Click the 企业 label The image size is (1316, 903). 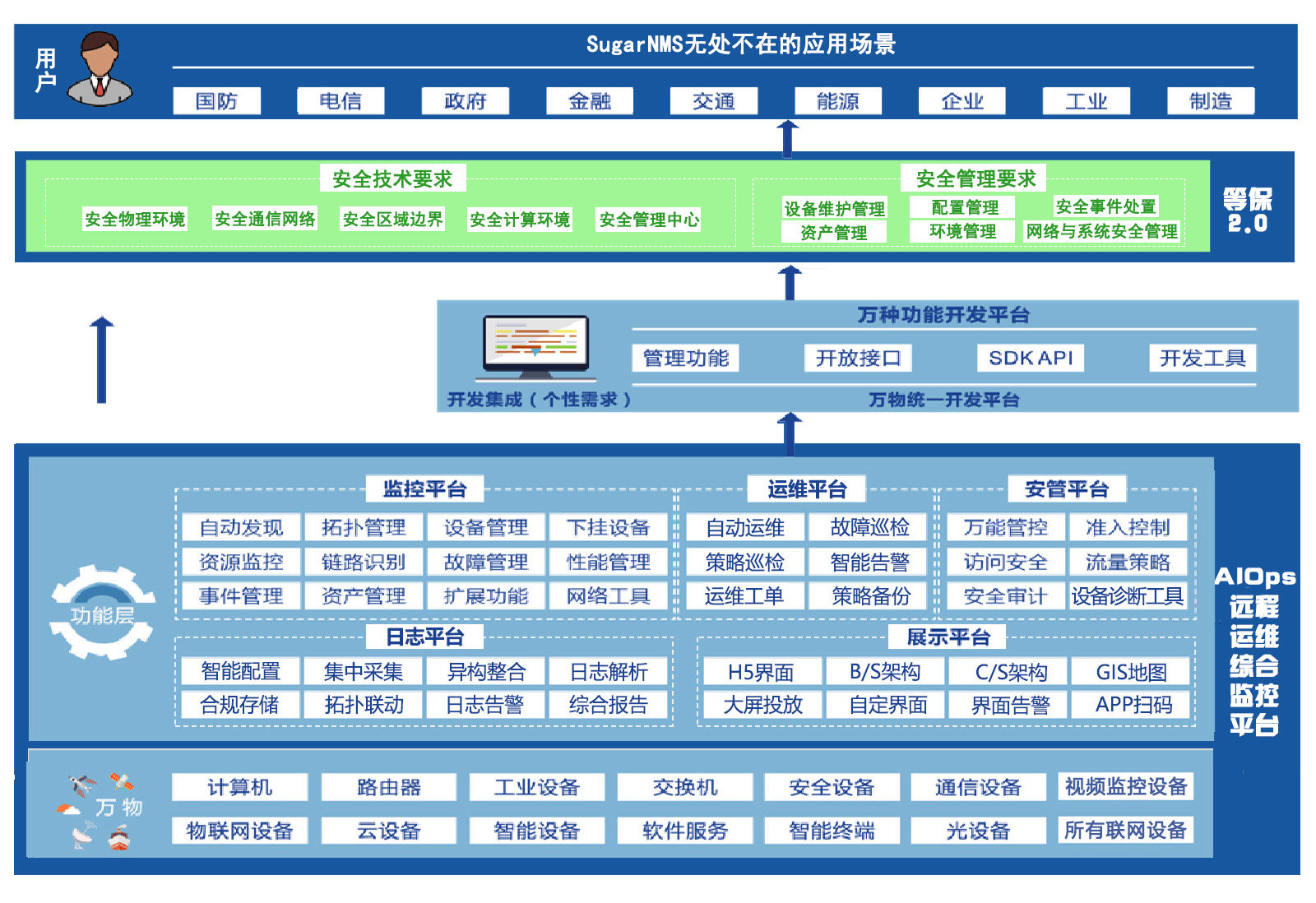pyautogui.click(x=962, y=101)
